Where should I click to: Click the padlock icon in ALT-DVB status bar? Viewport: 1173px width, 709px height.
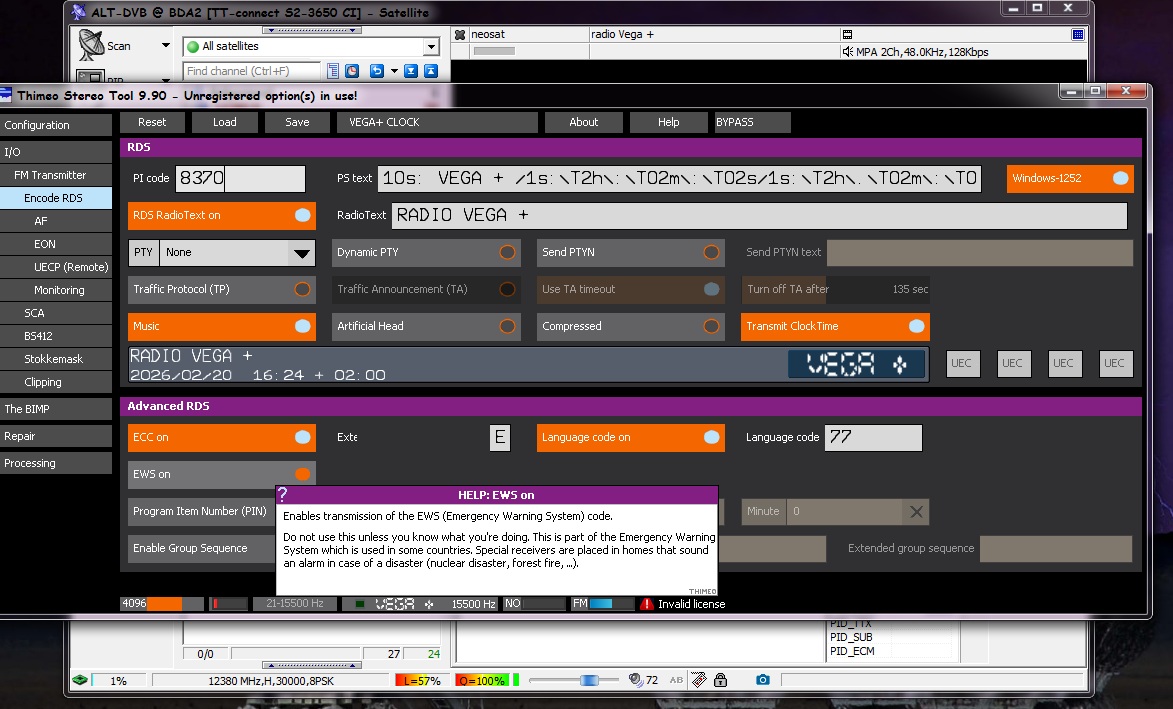[720, 679]
